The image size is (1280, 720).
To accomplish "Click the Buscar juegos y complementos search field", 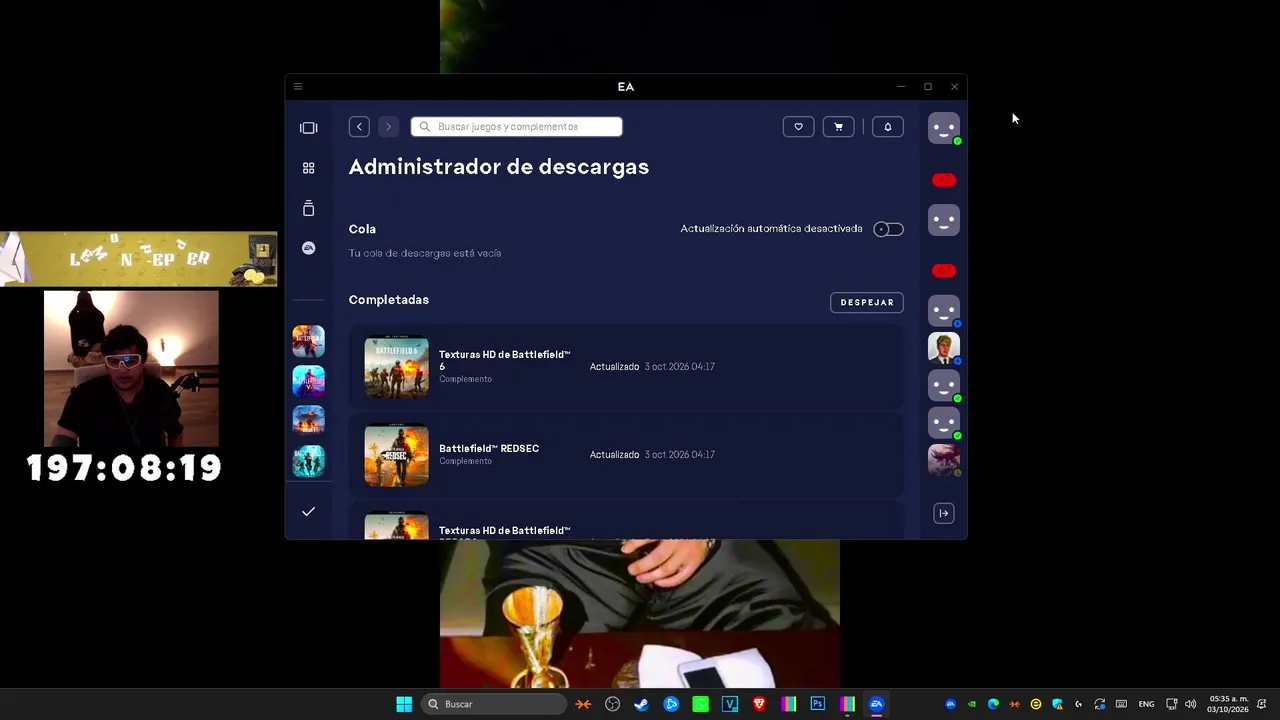I will coord(516,127).
